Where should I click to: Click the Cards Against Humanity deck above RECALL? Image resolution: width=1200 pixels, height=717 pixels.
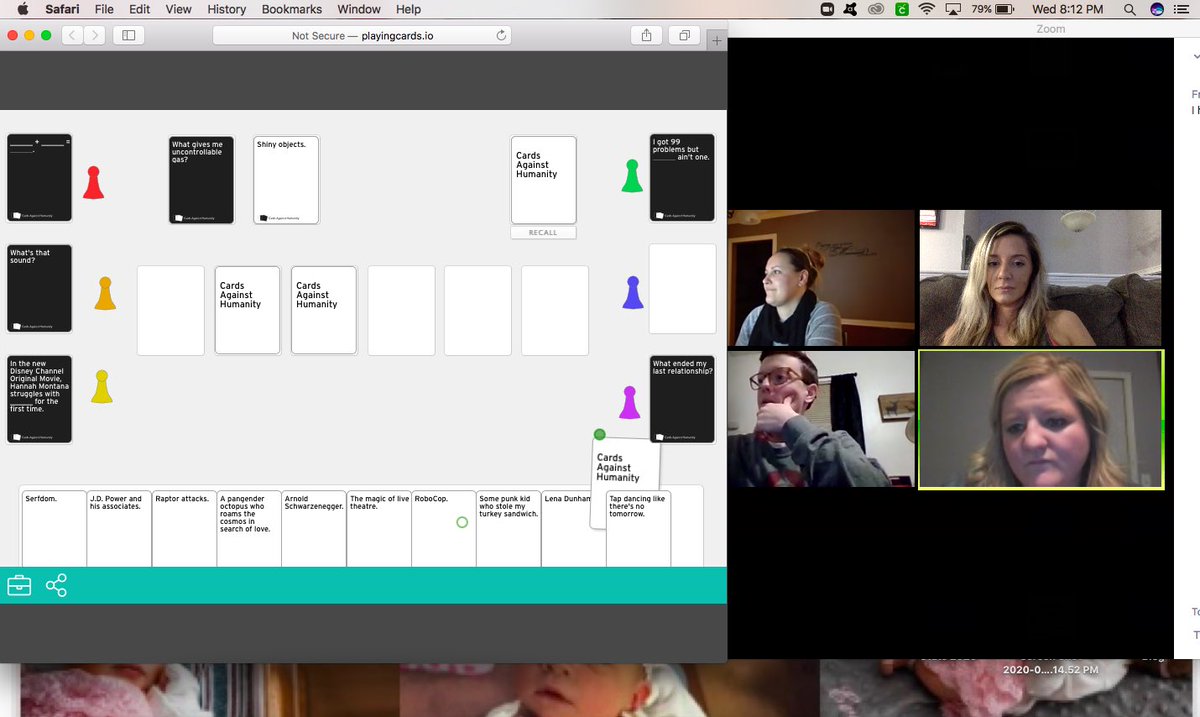pos(544,180)
